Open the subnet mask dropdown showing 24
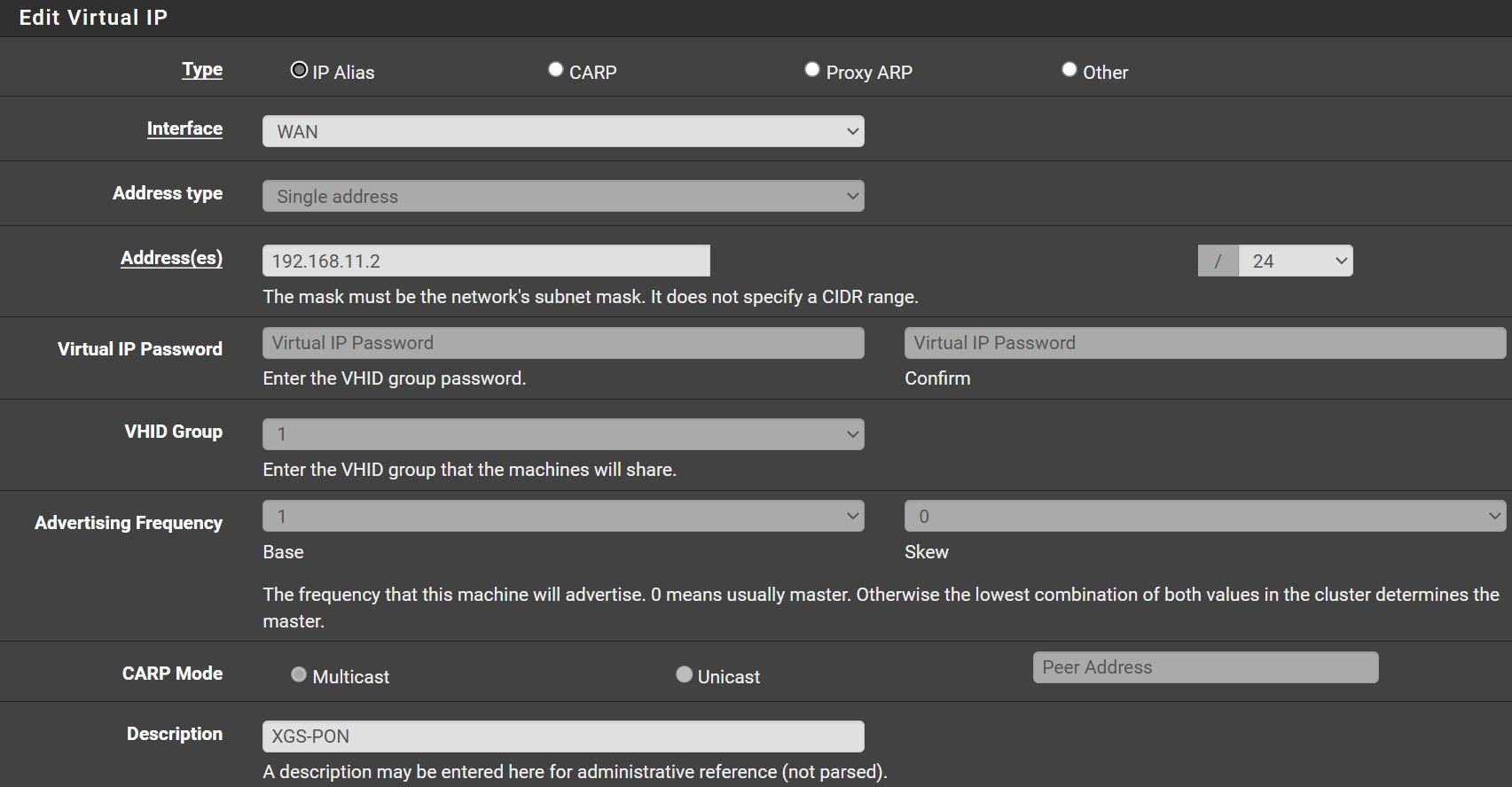The image size is (1512, 787). pos(1296,261)
